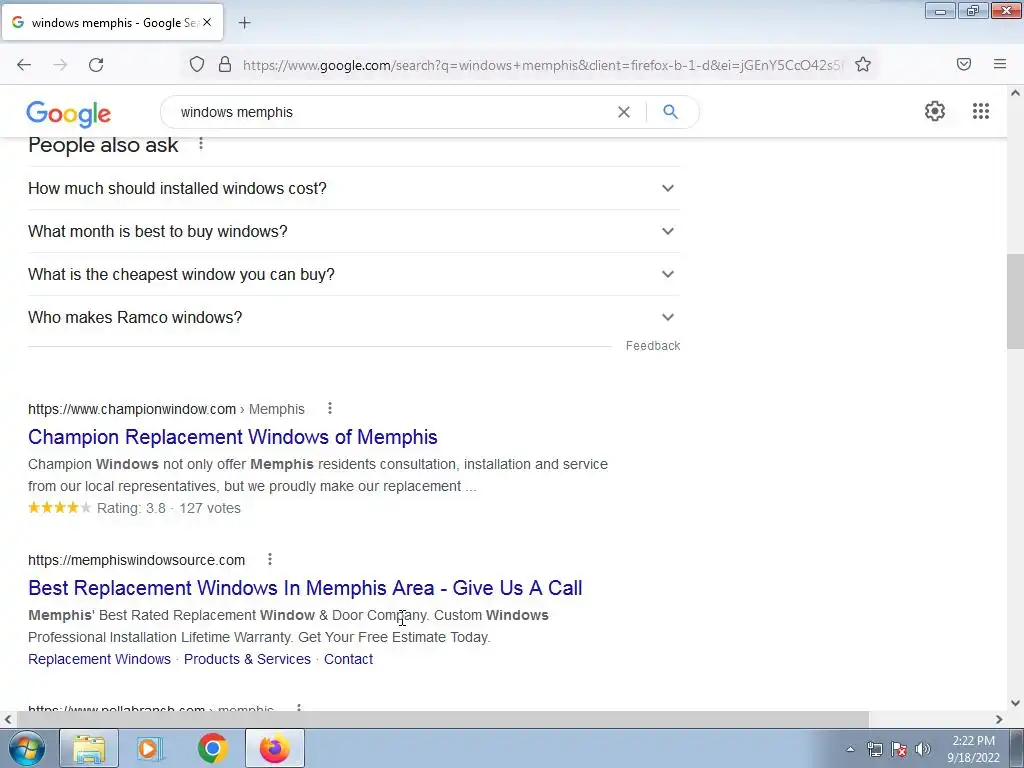Image resolution: width=1024 pixels, height=768 pixels.
Task: Open the tracking protection shield icon
Action: pos(197,64)
